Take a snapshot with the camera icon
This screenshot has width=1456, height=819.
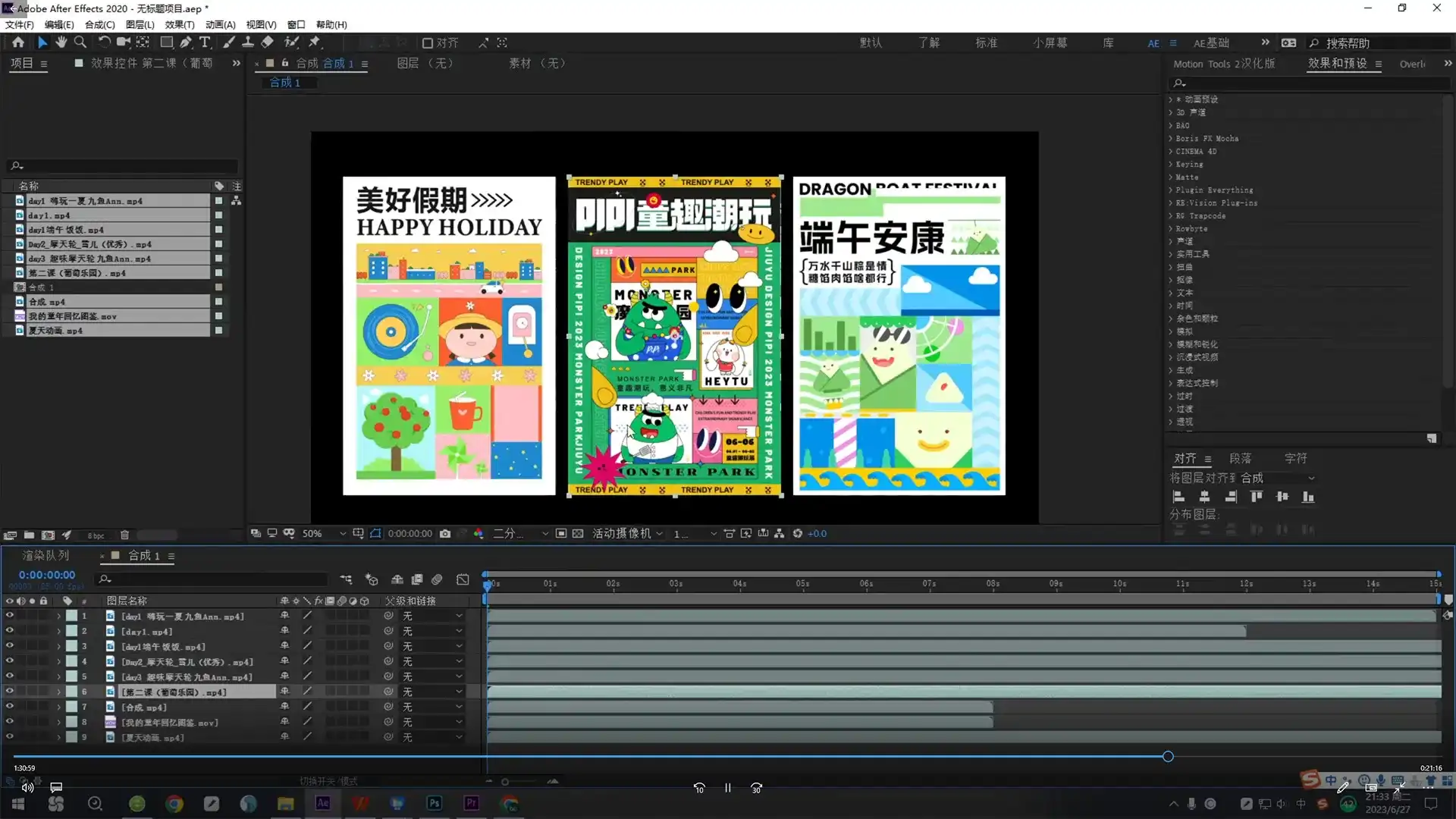[446, 533]
